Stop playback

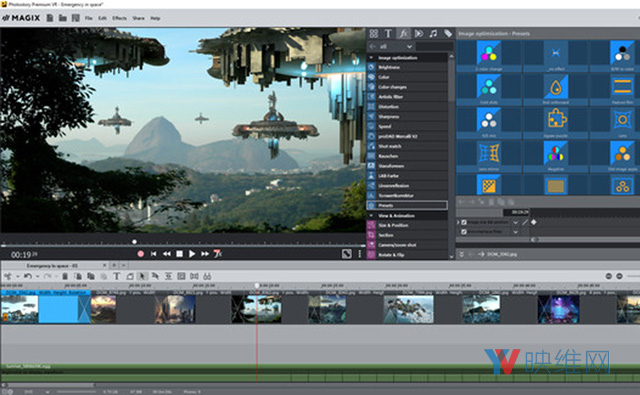[x=179, y=254]
